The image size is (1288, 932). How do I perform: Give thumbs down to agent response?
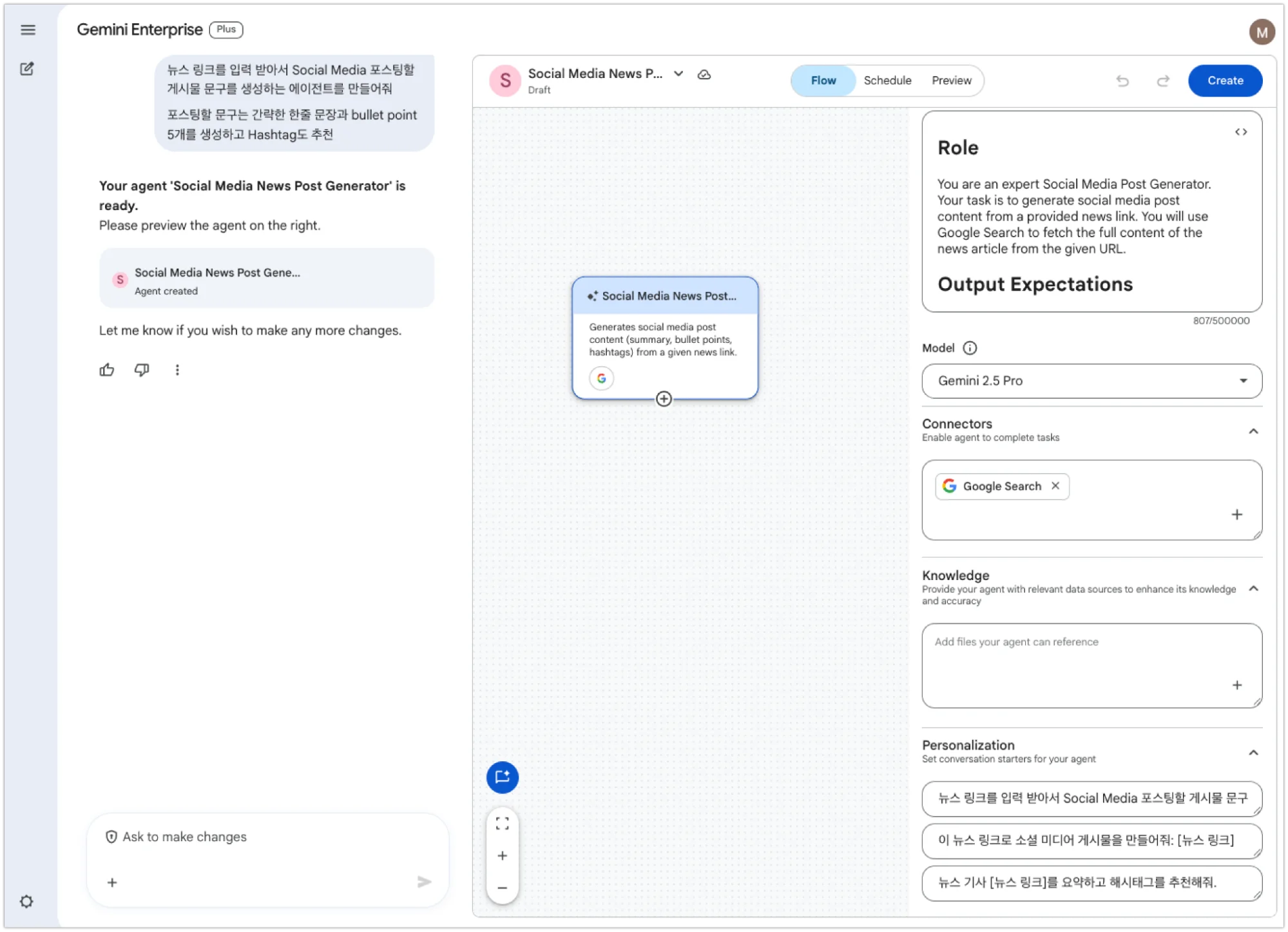[x=142, y=370]
